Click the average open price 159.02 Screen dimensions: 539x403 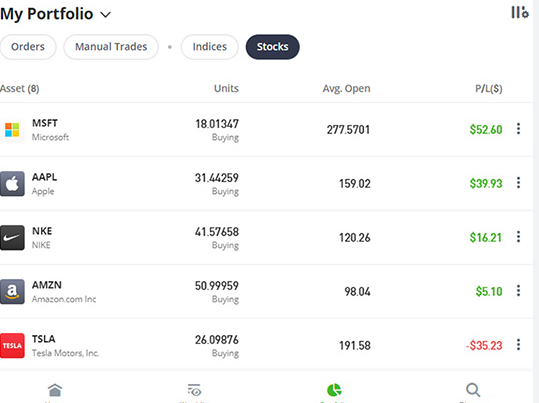pos(355,184)
